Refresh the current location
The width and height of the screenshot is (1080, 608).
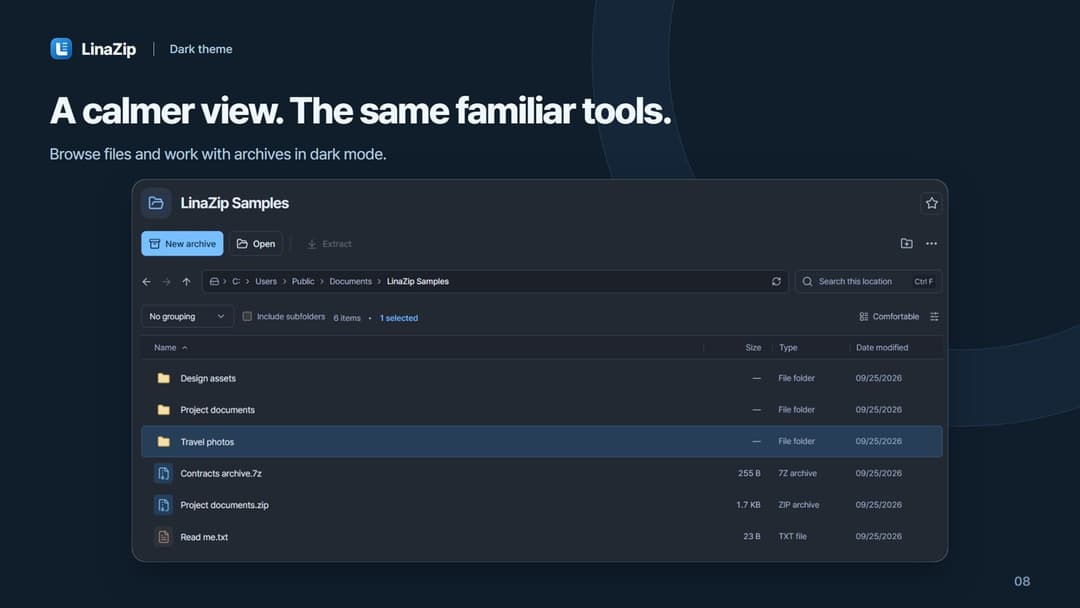pyautogui.click(x=776, y=282)
